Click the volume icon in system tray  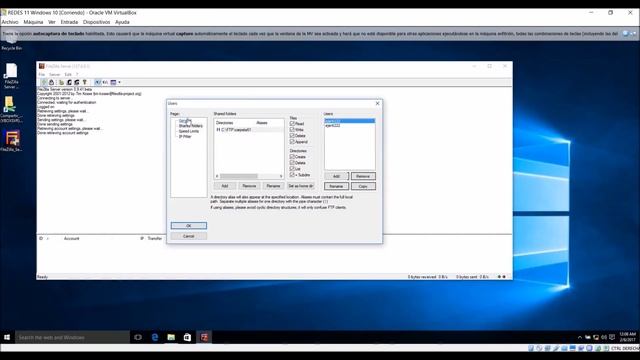[604, 337]
